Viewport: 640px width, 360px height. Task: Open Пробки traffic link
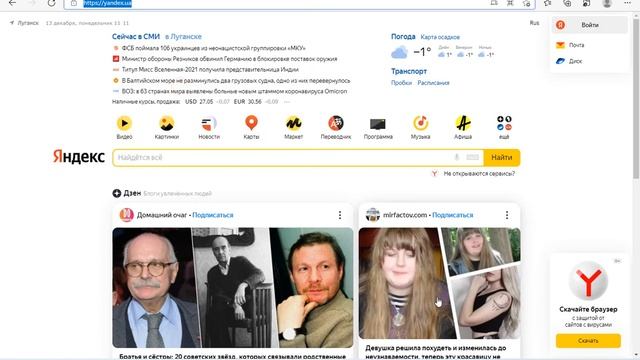pos(401,83)
